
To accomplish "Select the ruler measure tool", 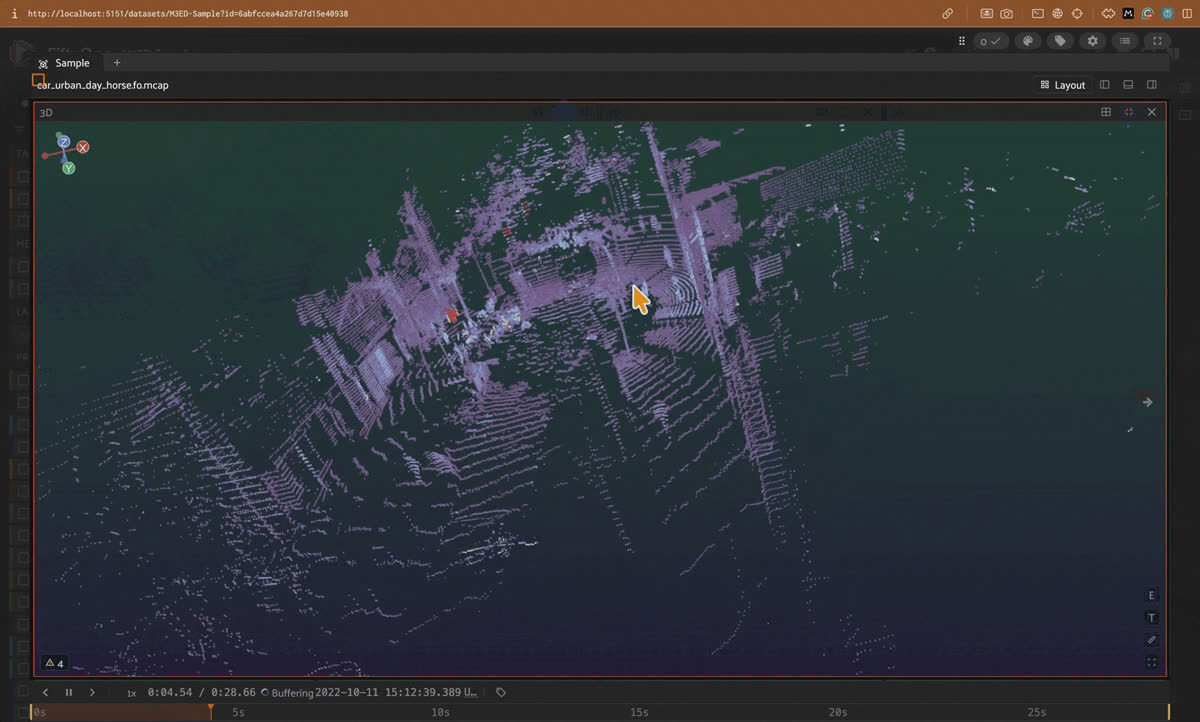I will click(x=1152, y=640).
